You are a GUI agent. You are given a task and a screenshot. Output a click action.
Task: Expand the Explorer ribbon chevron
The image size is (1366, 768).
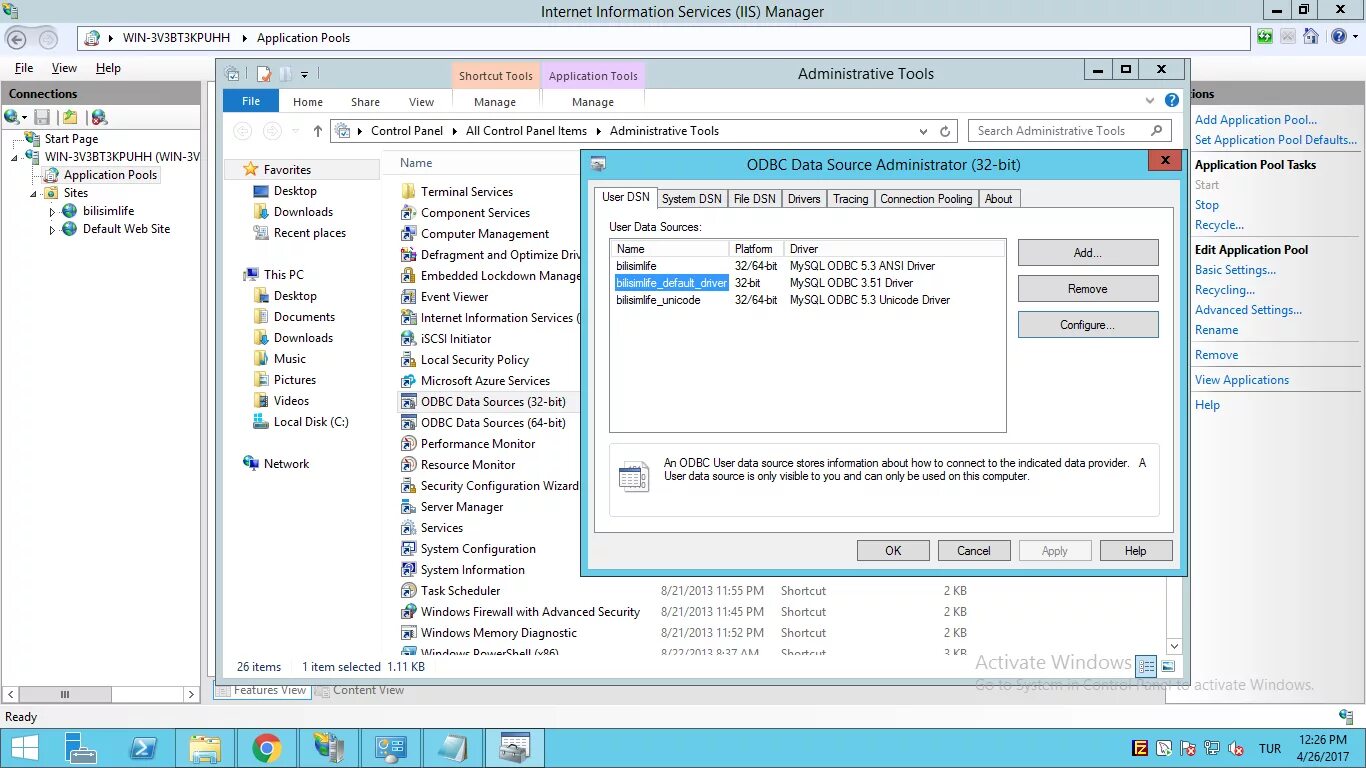(1150, 101)
